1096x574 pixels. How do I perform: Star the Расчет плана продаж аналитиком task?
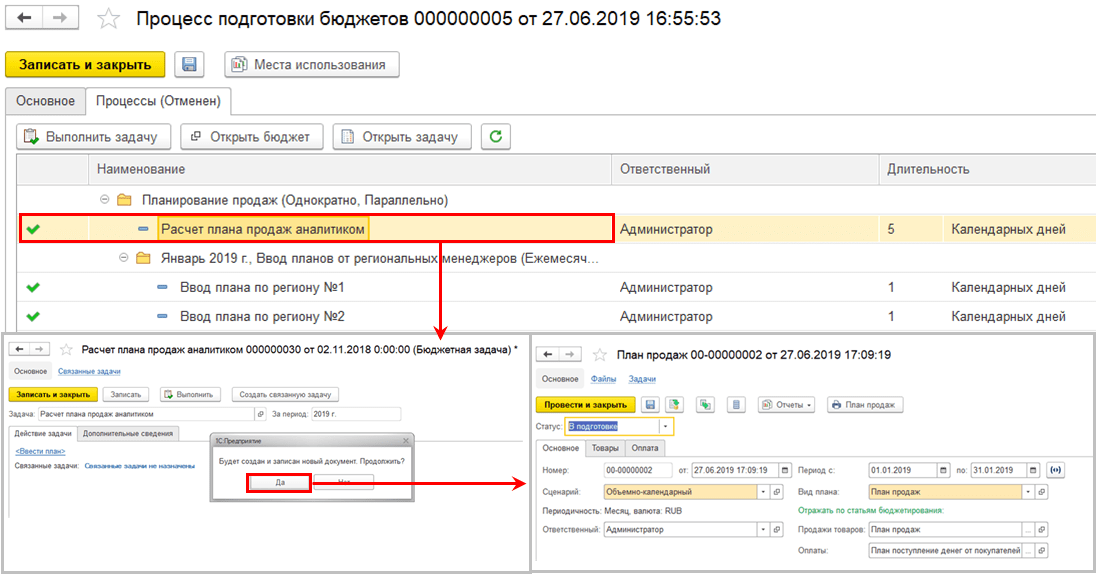click(x=66, y=350)
